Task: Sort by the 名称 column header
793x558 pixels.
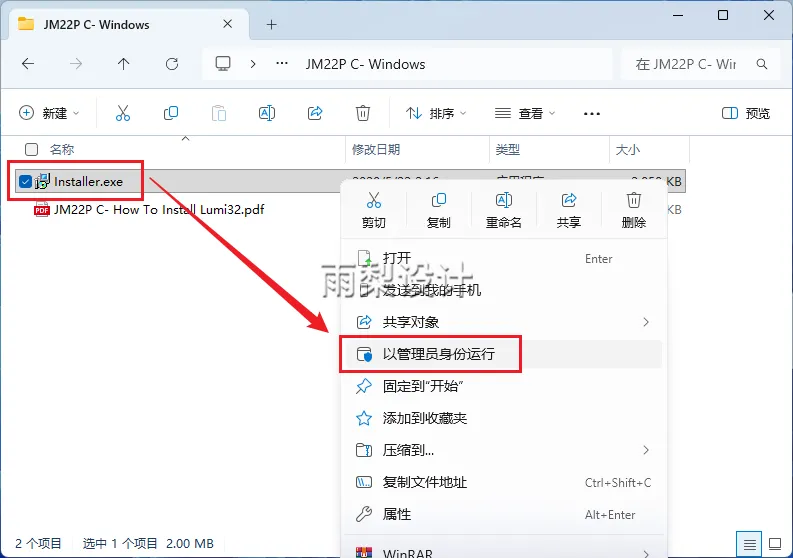Action: (62, 149)
